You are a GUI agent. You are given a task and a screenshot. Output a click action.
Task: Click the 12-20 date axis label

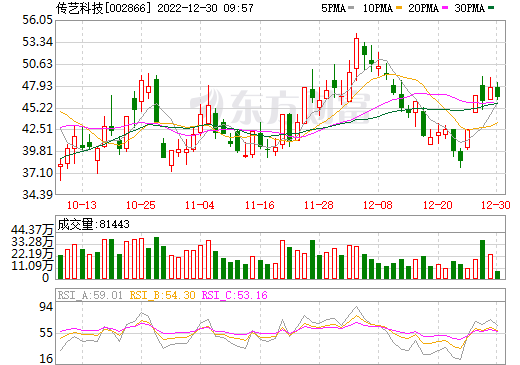pyautogui.click(x=437, y=205)
